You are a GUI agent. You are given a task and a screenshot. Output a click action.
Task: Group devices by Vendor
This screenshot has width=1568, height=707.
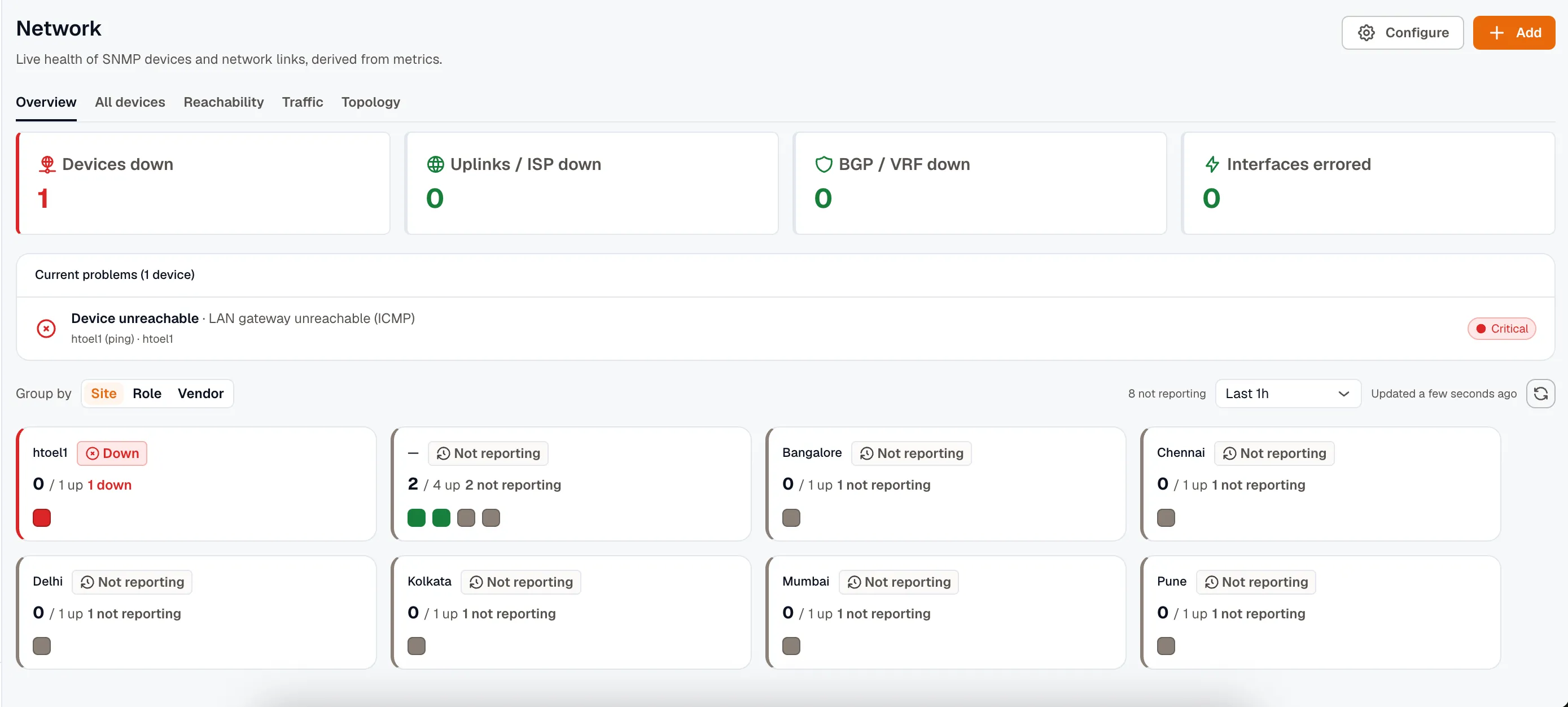(x=200, y=394)
